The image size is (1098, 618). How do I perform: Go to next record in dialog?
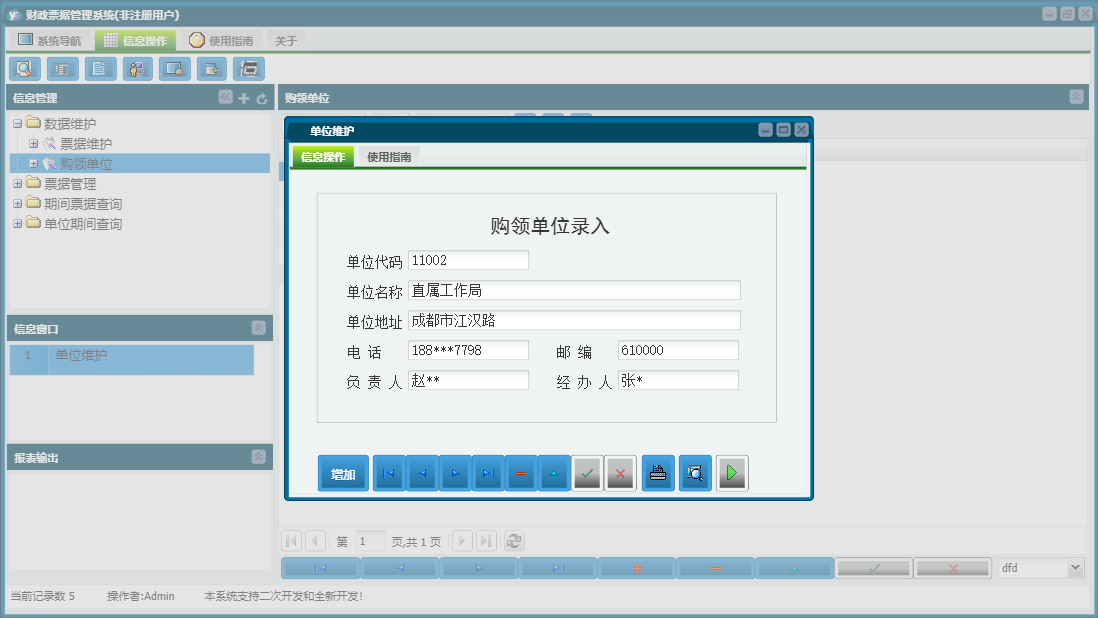(454, 474)
